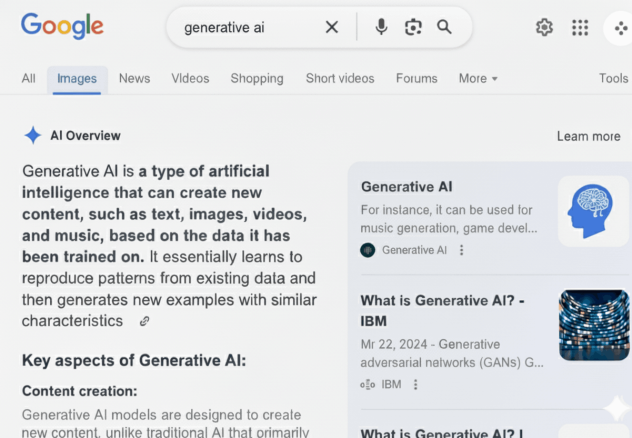Image resolution: width=632 pixels, height=438 pixels.
Task: Click the 'Mr 22, 2024 - Generative' snippet
Action: pyautogui.click(x=430, y=345)
